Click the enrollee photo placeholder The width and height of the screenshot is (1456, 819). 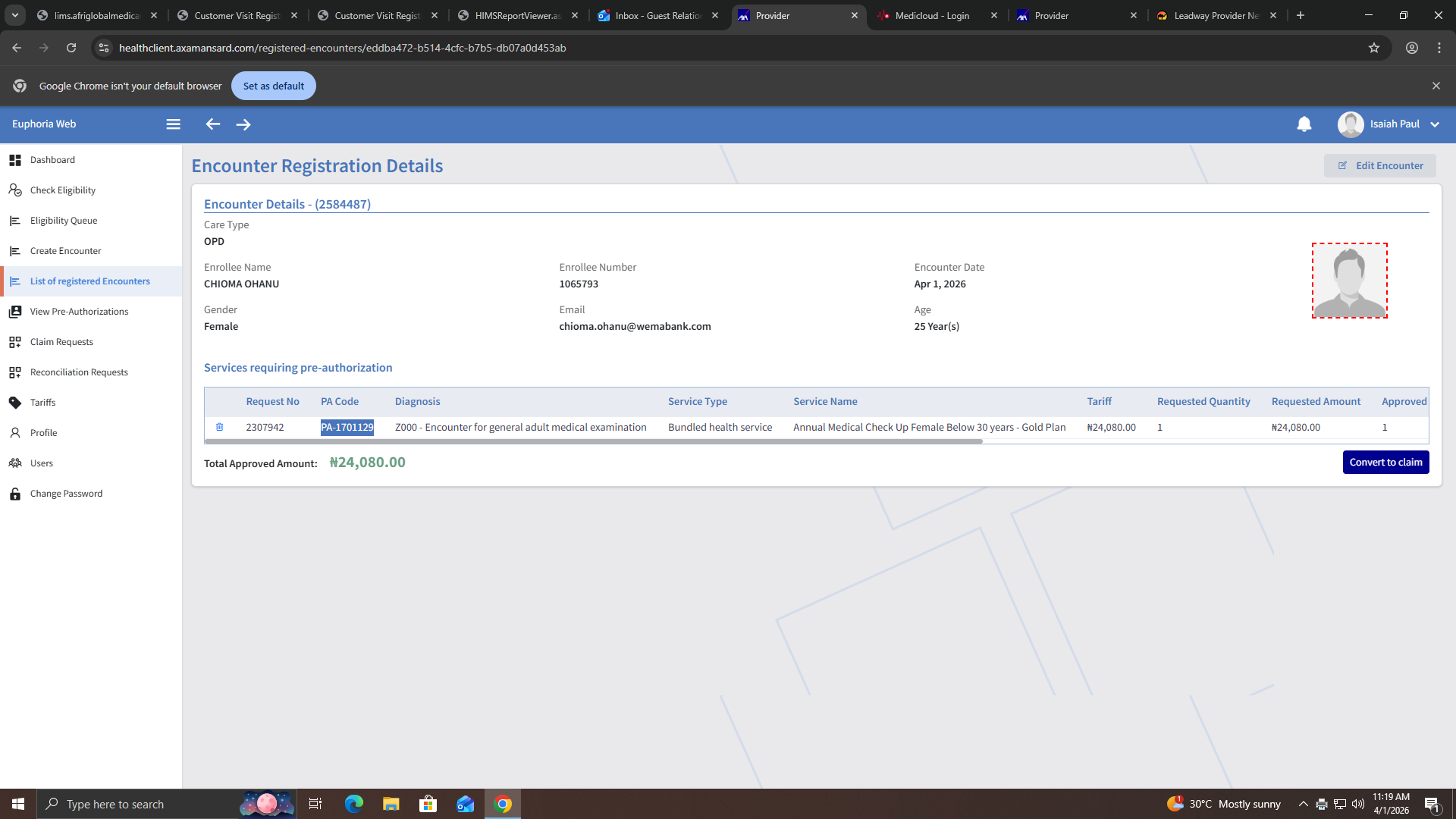pyautogui.click(x=1349, y=281)
